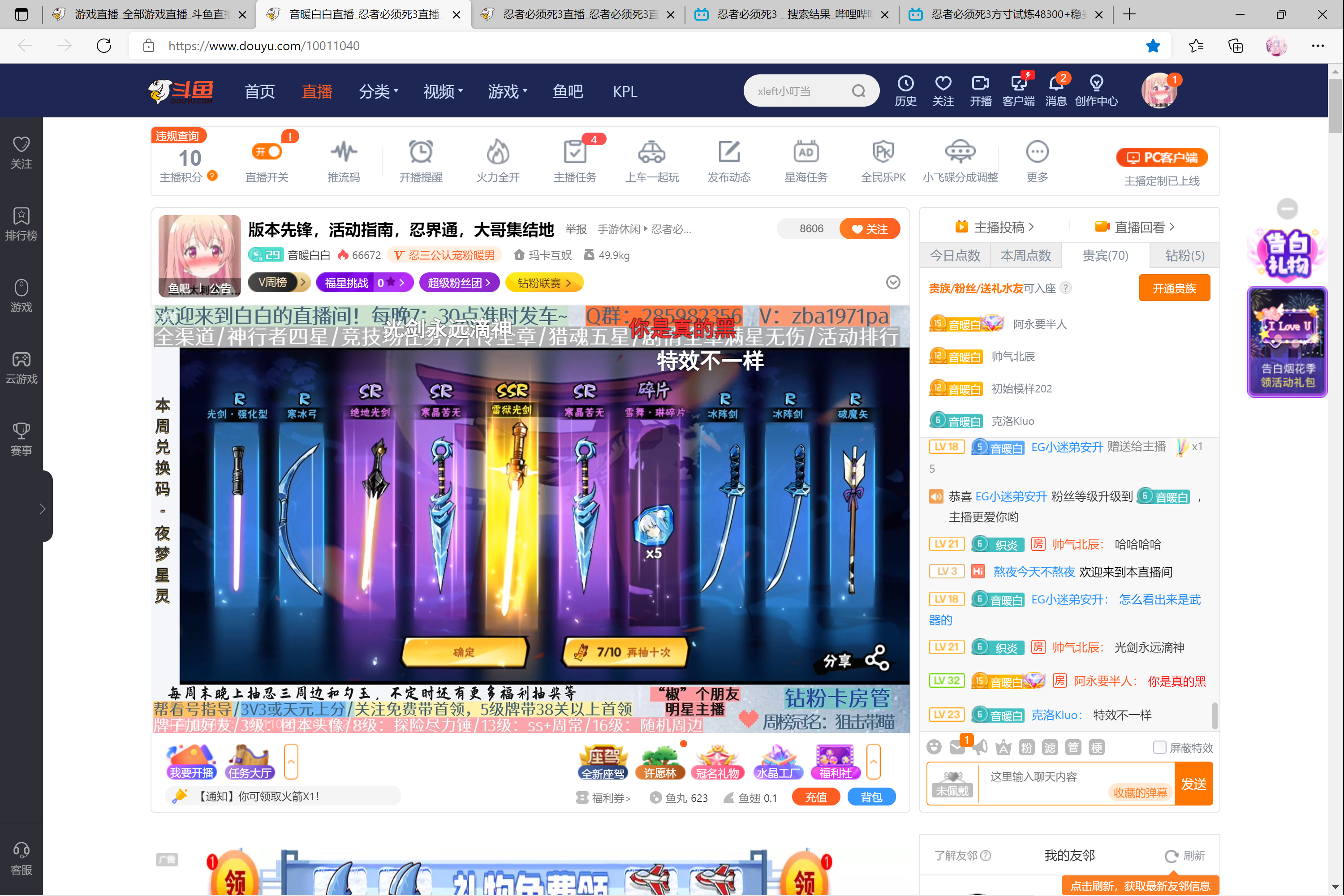The image size is (1344, 896).
Task: Check the 屏蔽特效 checkbox
Action: (1159, 747)
